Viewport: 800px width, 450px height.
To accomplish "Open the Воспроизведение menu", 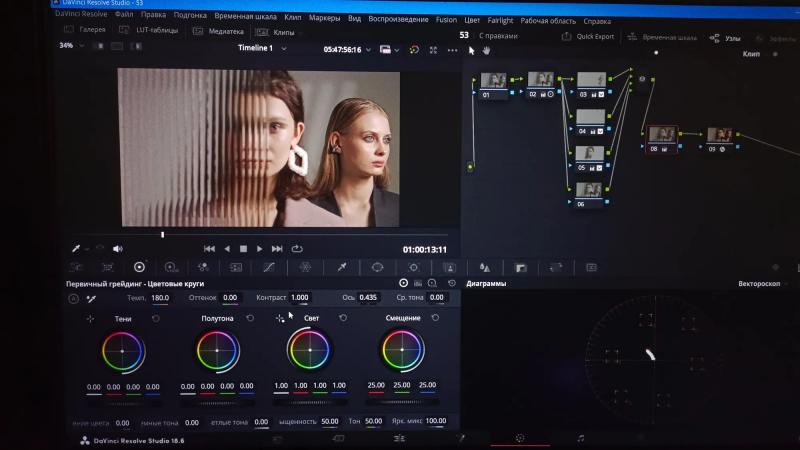I will click(398, 19).
